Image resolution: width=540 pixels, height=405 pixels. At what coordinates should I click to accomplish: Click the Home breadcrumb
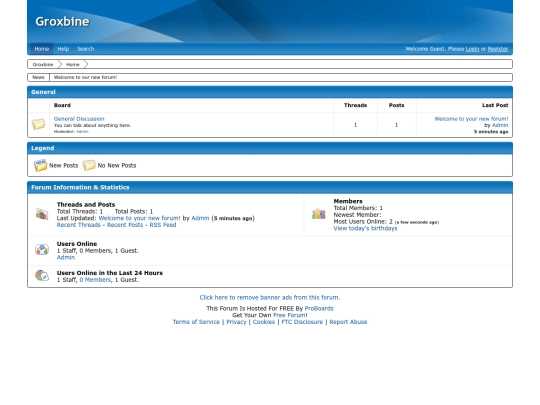pos(73,64)
